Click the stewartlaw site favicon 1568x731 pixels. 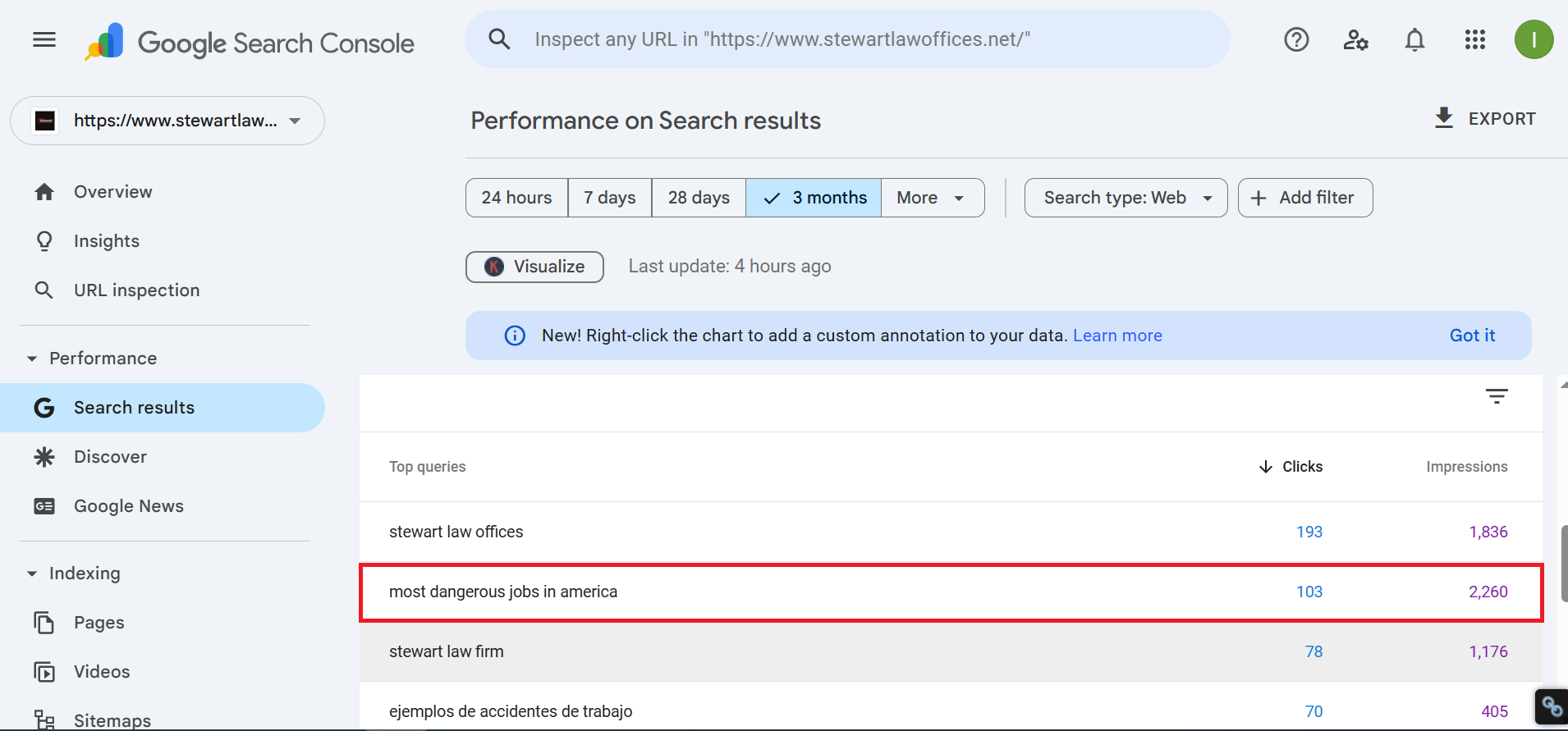point(45,121)
